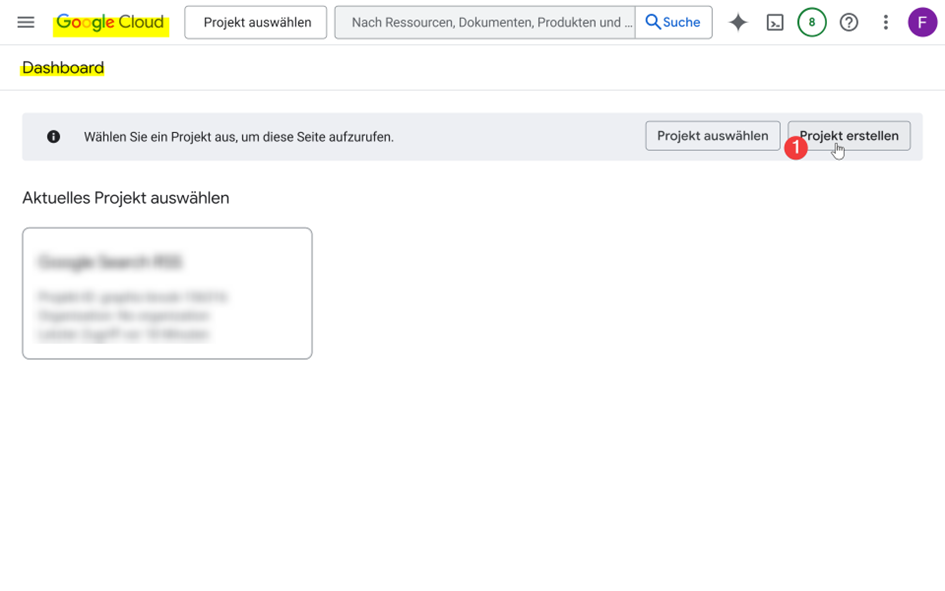
Task: Click the red step 1 marker badge
Action: [x=796, y=148]
